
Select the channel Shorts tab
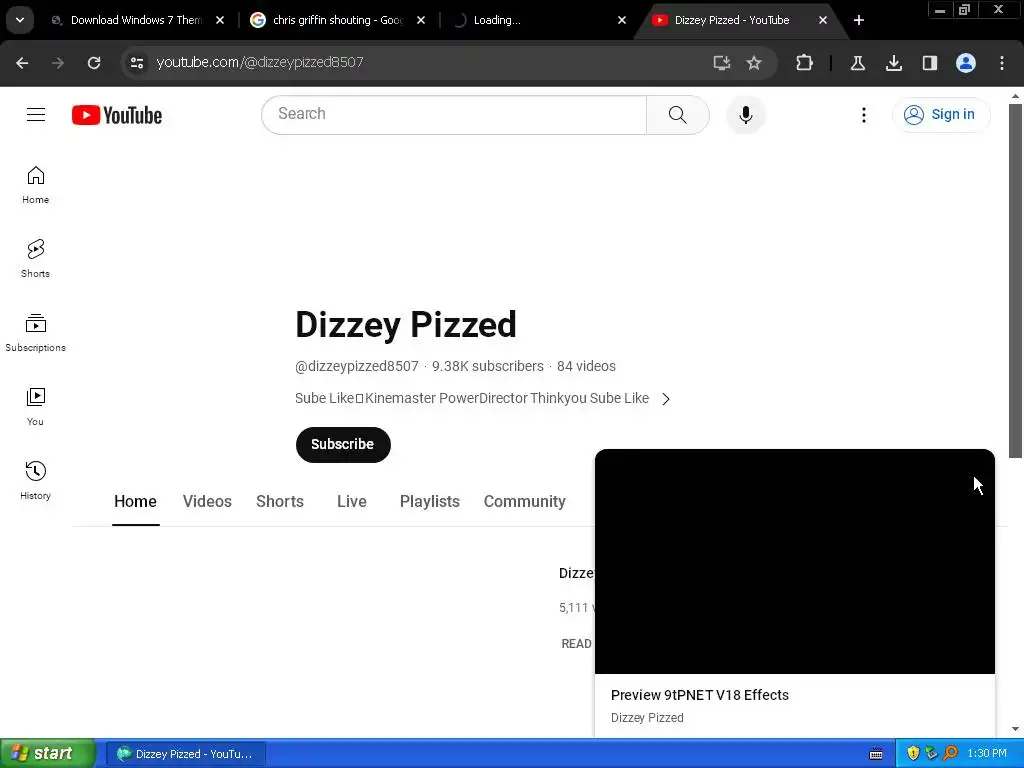[x=280, y=502]
